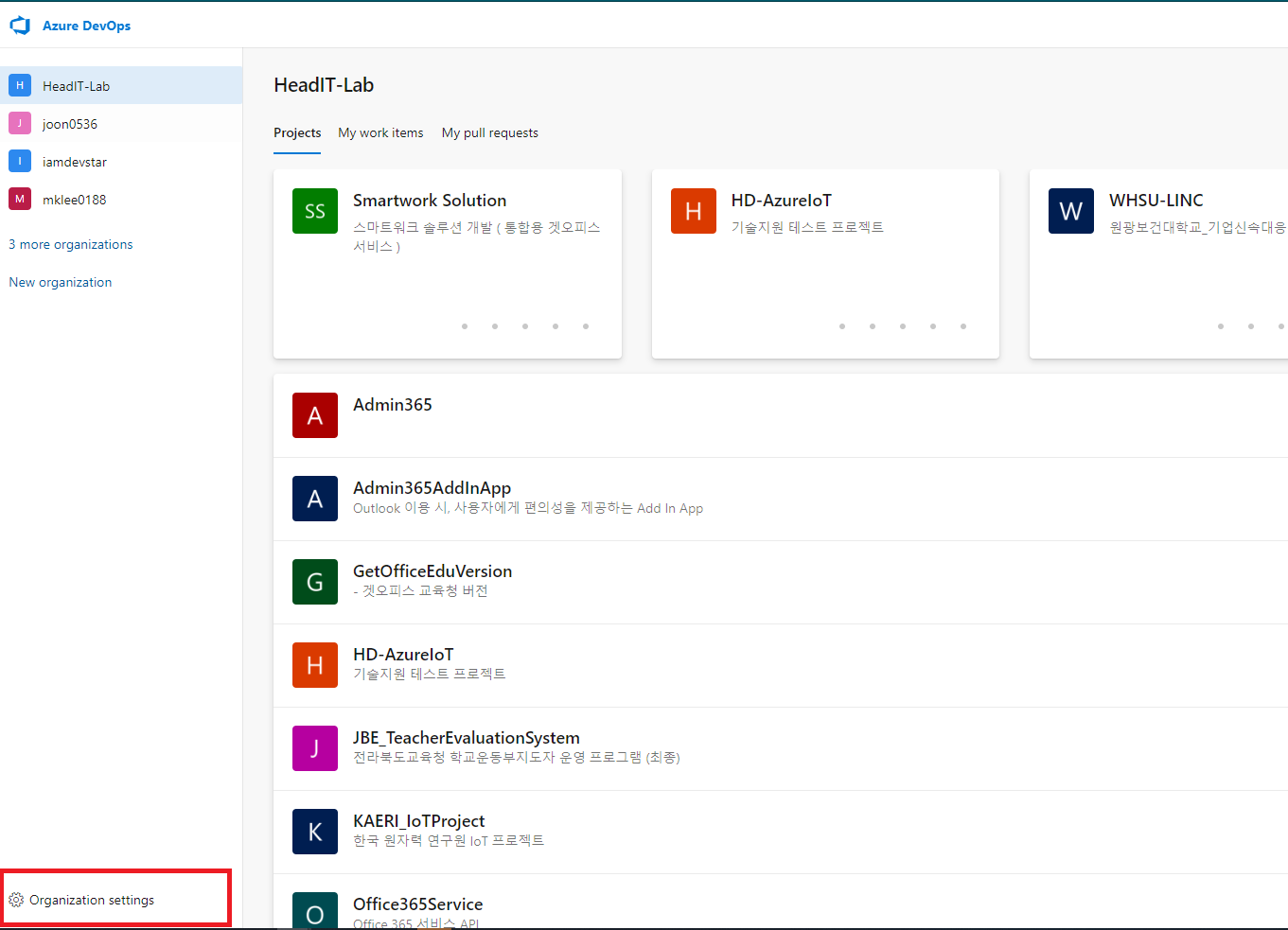
Task: Click the Organization settings gear icon
Action: point(16,900)
